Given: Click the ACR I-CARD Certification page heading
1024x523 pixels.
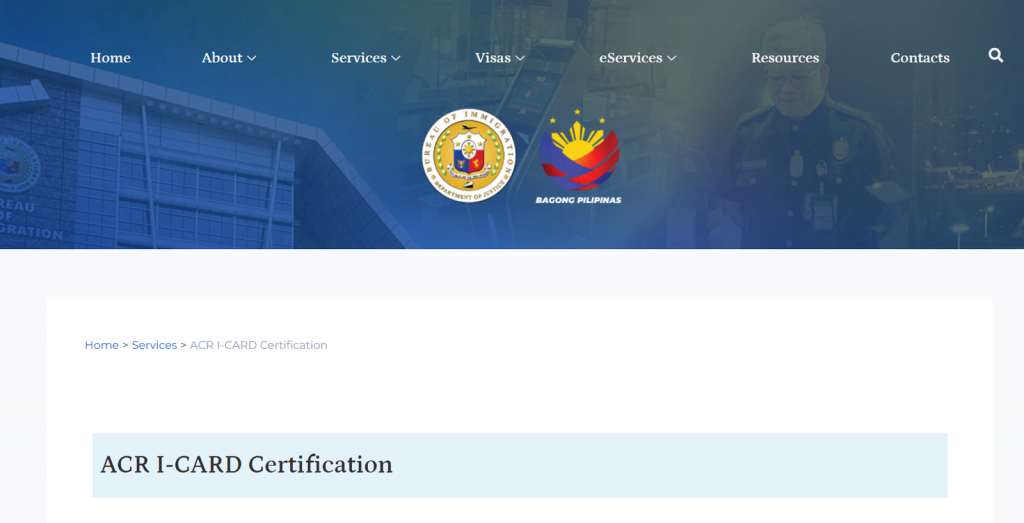Looking at the screenshot, I should [246, 465].
